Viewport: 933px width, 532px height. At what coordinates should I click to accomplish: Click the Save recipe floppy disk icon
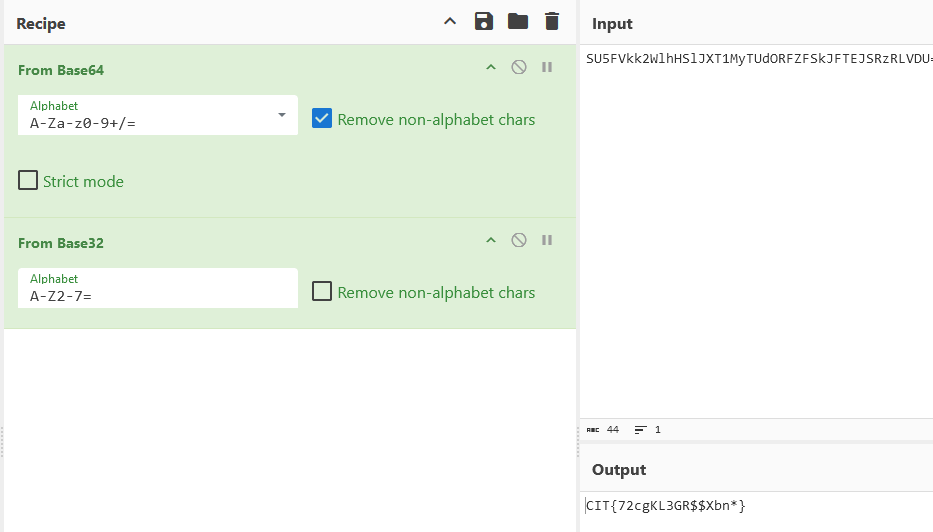[x=484, y=22]
